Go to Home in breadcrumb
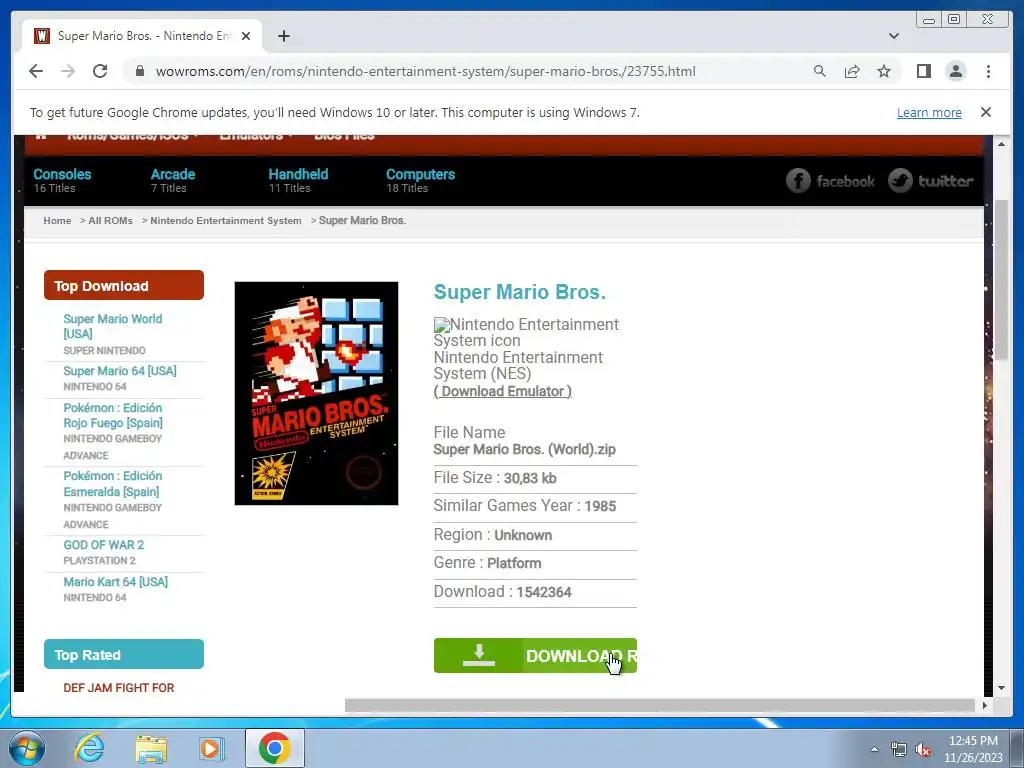 point(57,221)
